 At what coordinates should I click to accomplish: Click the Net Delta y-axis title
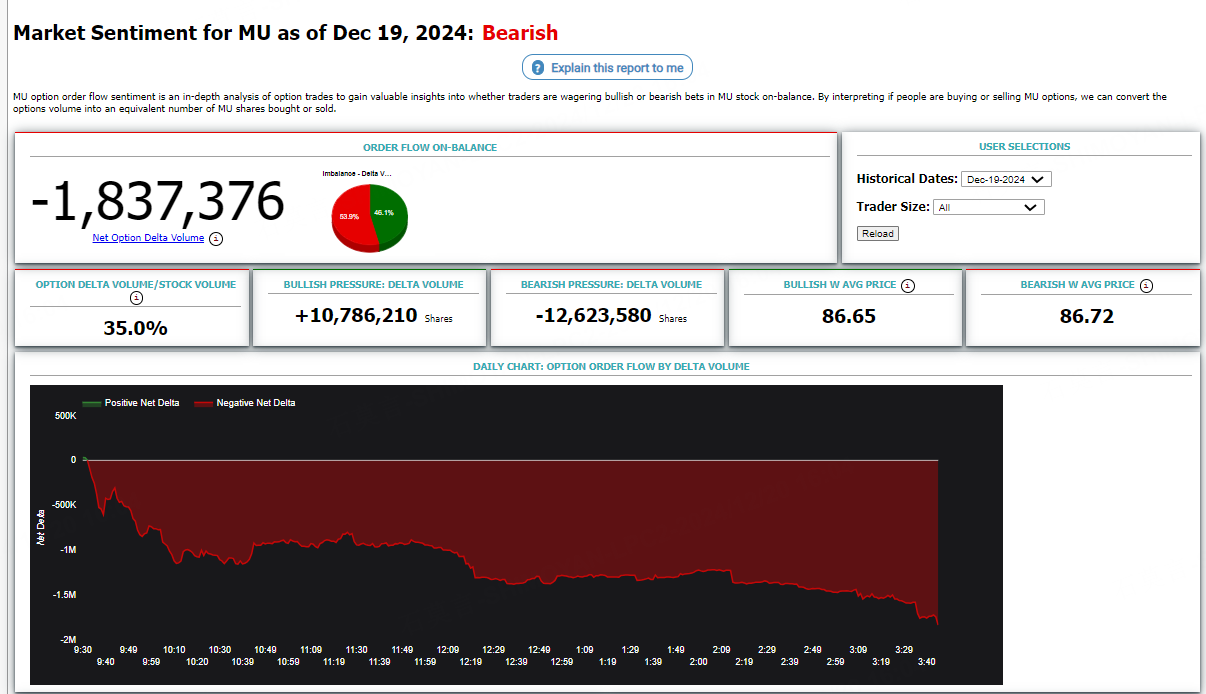tap(41, 528)
